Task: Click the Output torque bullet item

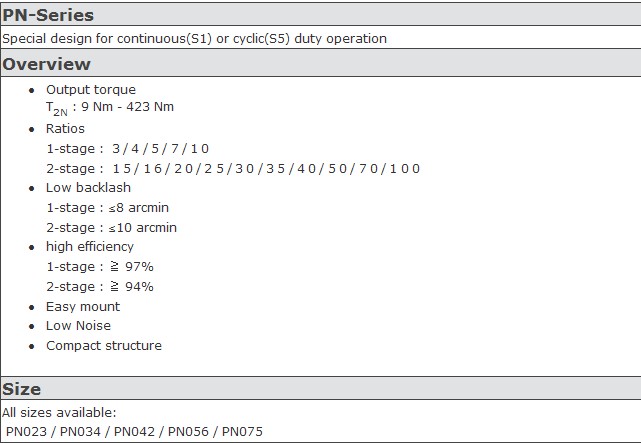Action: pos(91,89)
